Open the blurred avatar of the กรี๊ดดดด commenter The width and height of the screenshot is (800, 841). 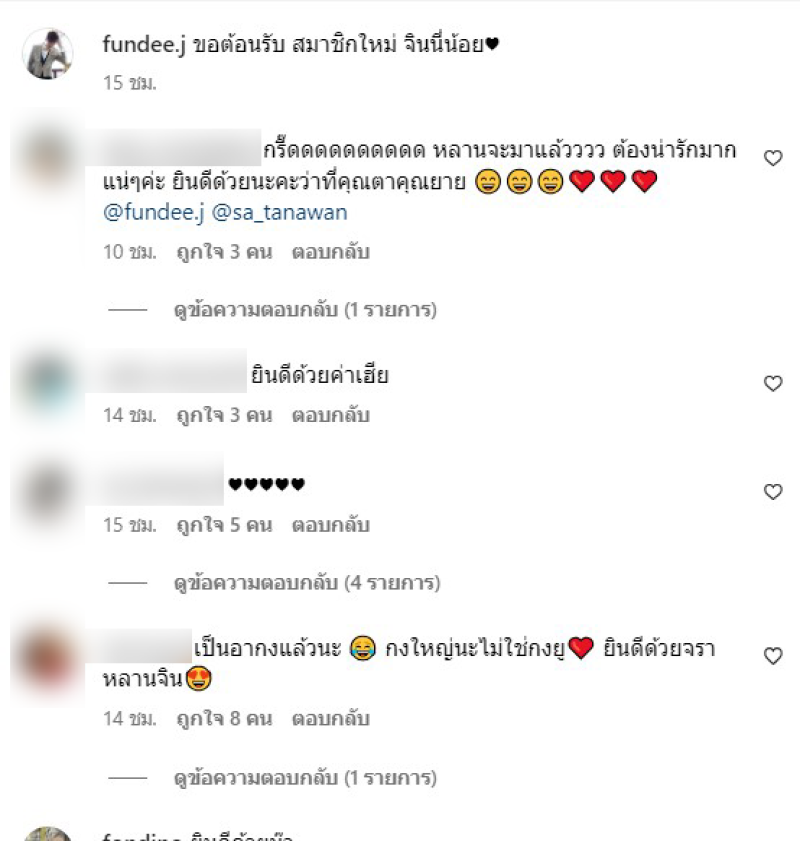48,159
